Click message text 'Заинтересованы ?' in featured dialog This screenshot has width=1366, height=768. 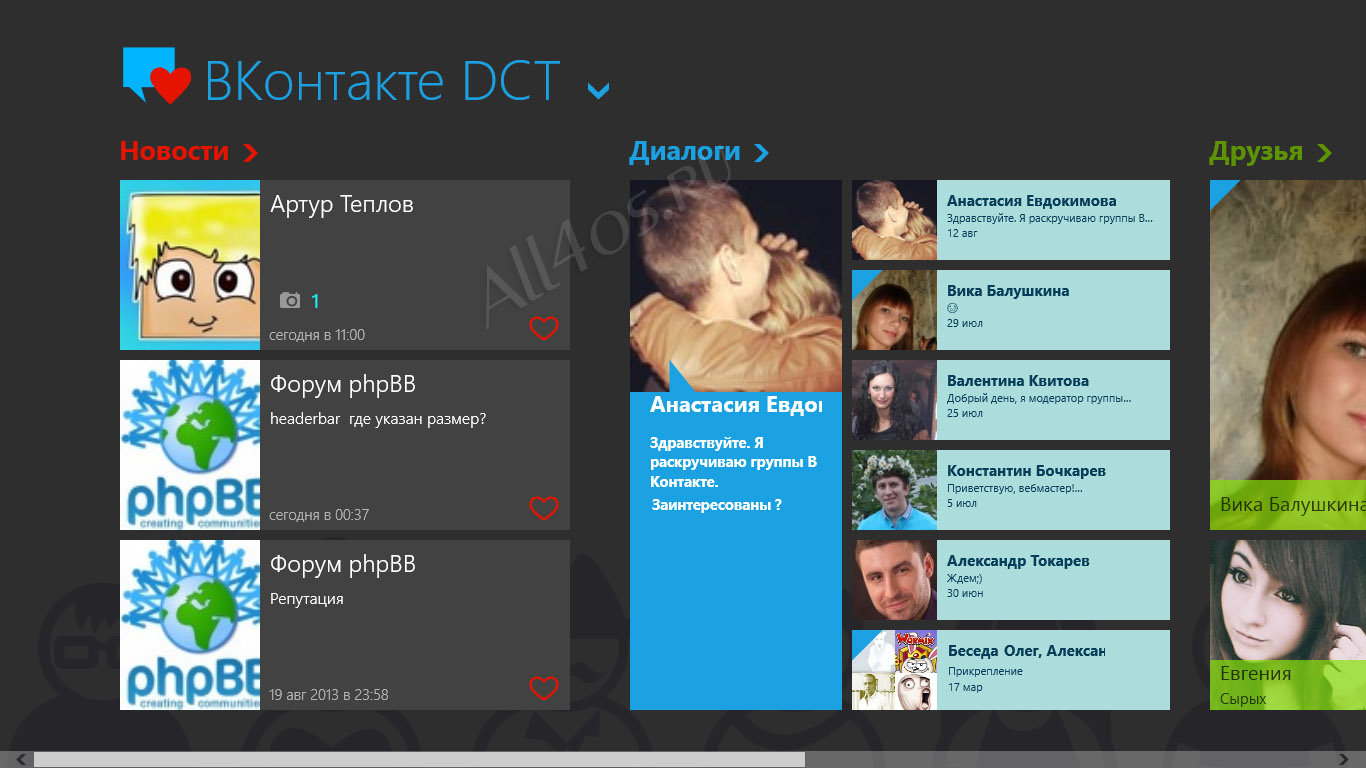[x=717, y=505]
